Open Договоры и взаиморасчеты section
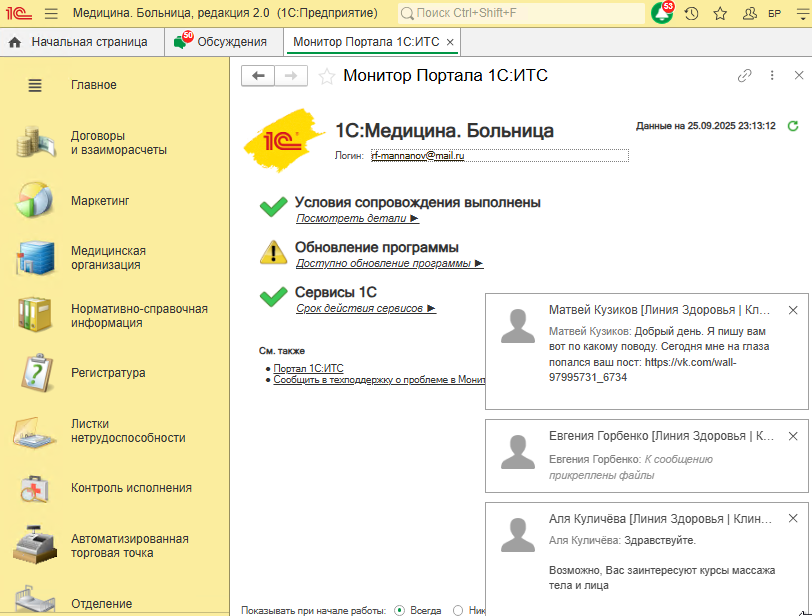Image resolution: width=812 pixels, height=616 pixels. (x=118, y=143)
